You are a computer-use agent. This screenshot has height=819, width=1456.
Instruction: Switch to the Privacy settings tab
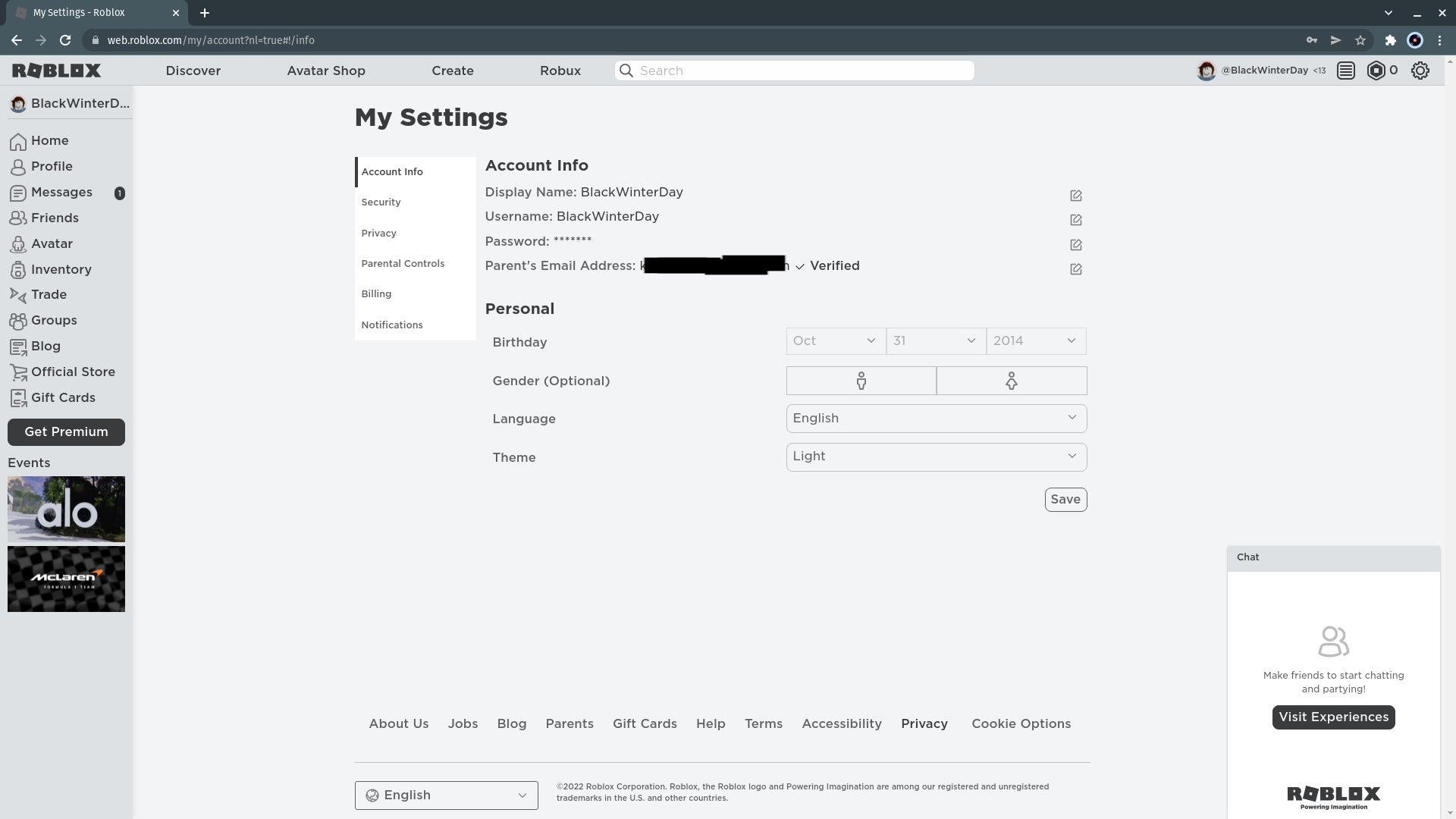[416, 234]
